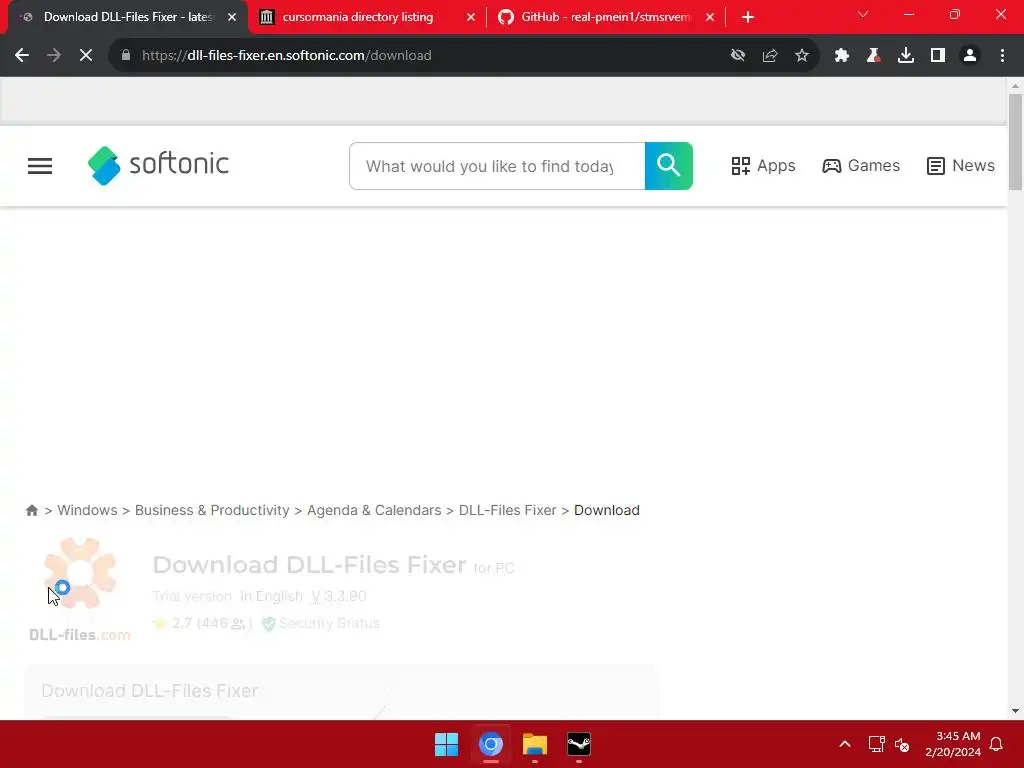The image size is (1024, 768).
Task: Open the Extensions puzzle icon
Action: tap(842, 56)
